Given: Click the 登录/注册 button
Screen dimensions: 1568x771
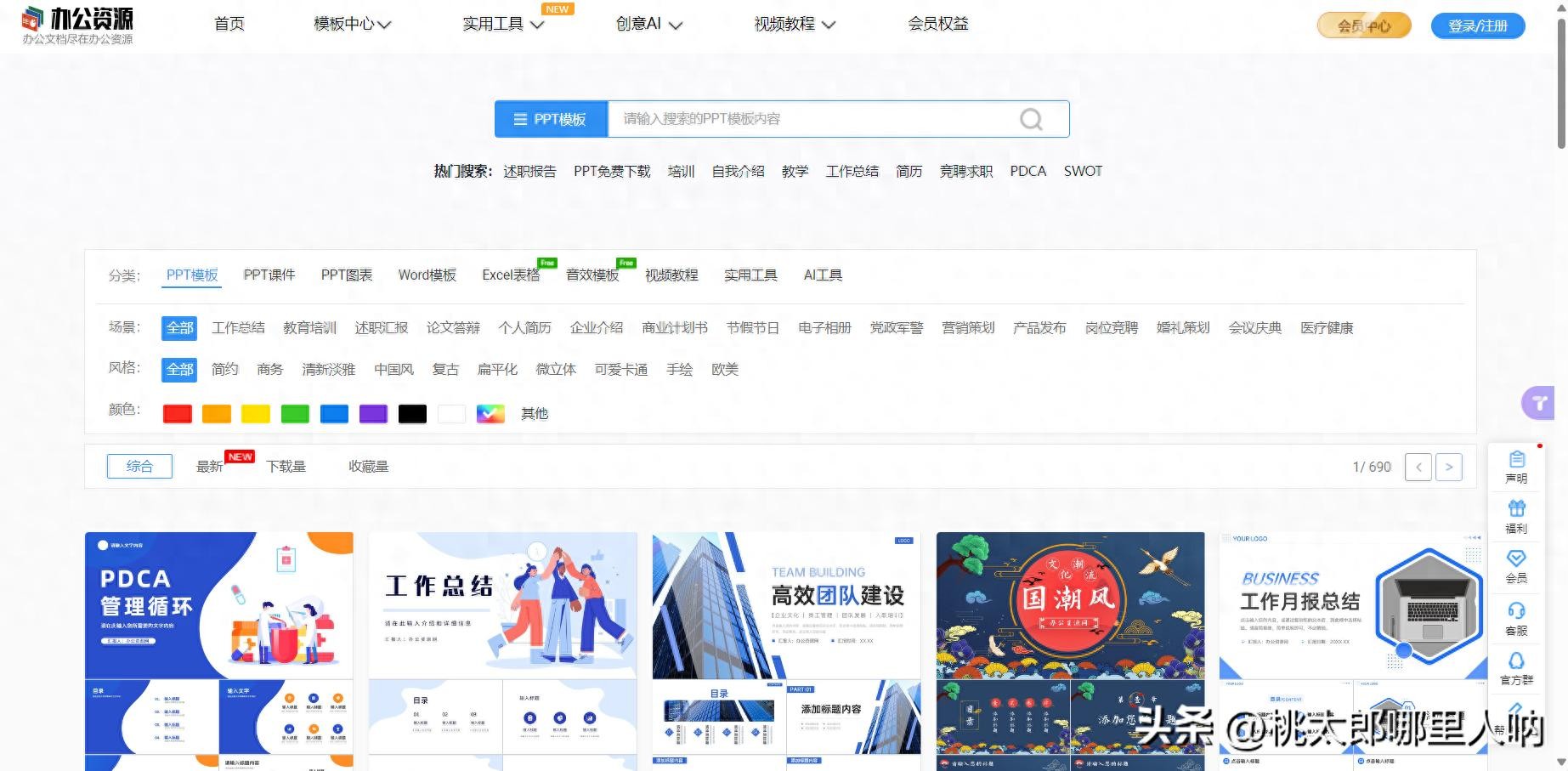Looking at the screenshot, I should pos(1477,26).
